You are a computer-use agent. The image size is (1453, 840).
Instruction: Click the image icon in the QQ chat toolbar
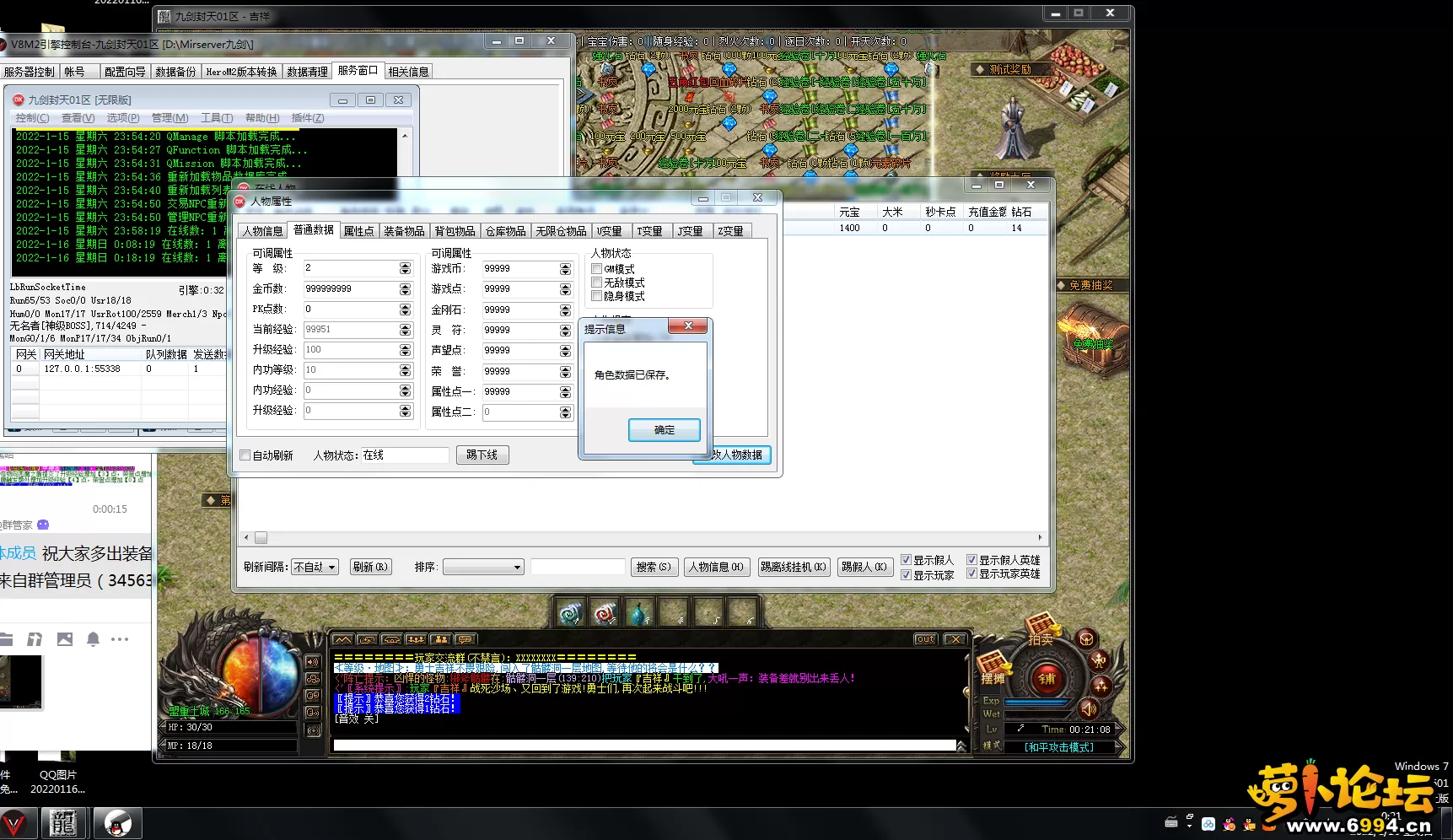pyautogui.click(x=64, y=639)
